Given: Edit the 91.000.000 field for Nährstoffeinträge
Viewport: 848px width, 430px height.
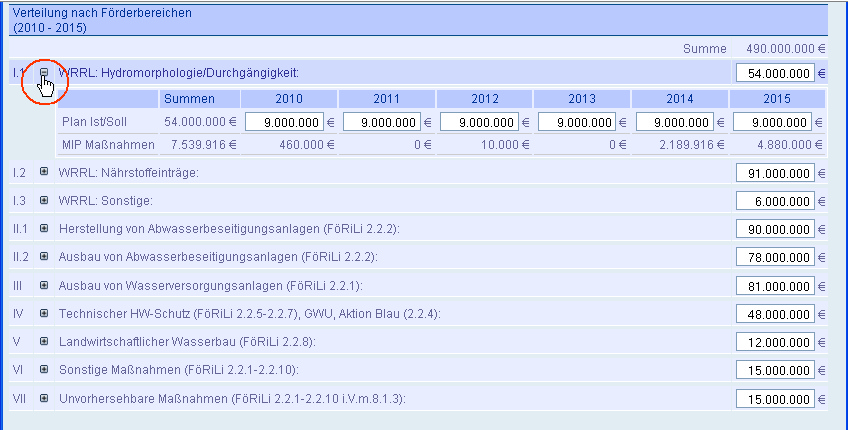Looking at the screenshot, I should click(x=775, y=173).
